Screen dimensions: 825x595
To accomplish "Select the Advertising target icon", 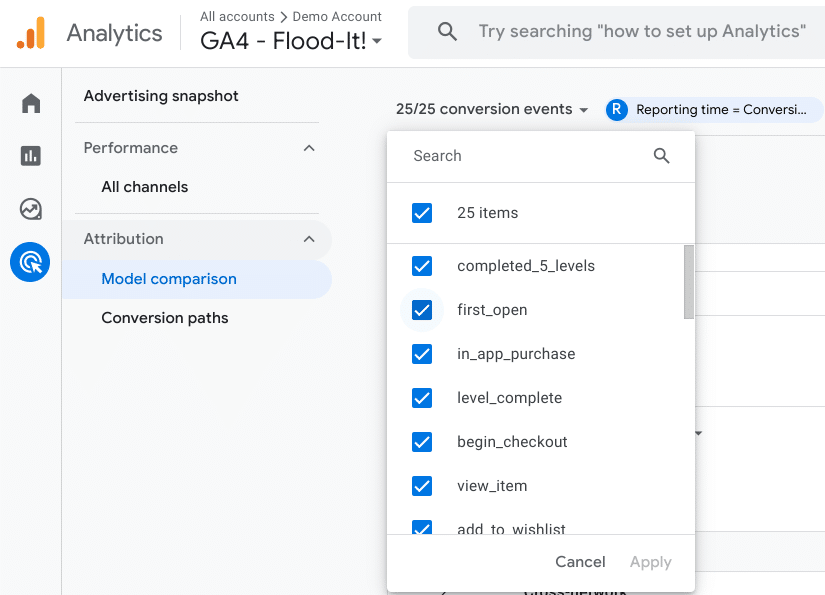I will click(x=30, y=263).
